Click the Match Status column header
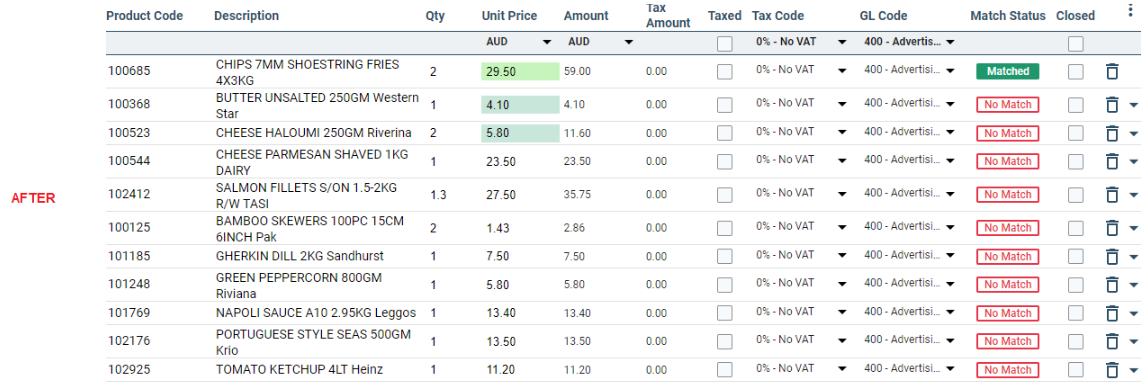 (1008, 15)
